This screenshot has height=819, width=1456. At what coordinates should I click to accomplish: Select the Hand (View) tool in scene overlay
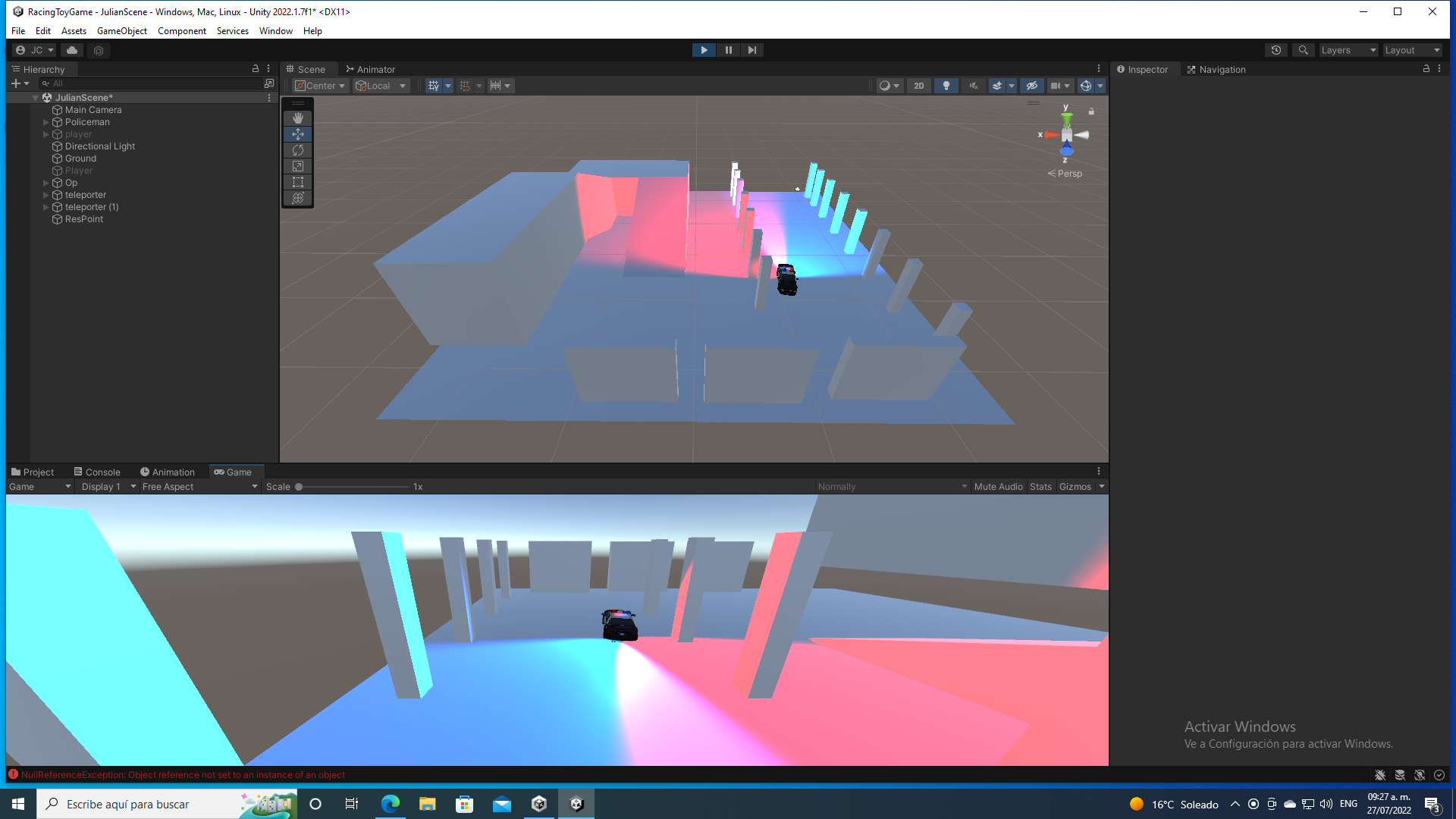[x=298, y=118]
